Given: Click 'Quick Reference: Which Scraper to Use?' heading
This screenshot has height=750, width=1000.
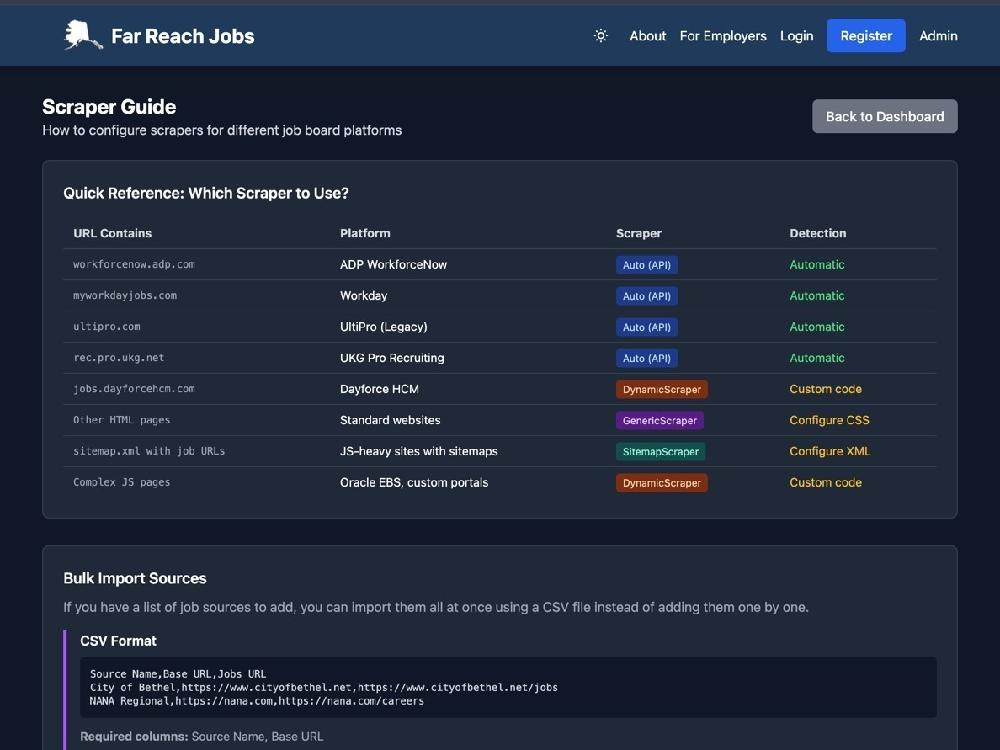Looking at the screenshot, I should 206,193.
